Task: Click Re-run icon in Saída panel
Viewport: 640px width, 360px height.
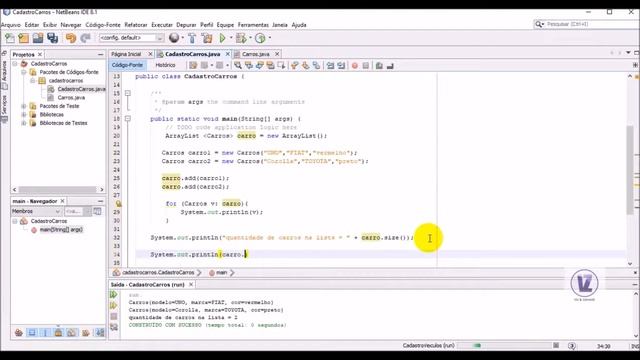Action: 113,295
